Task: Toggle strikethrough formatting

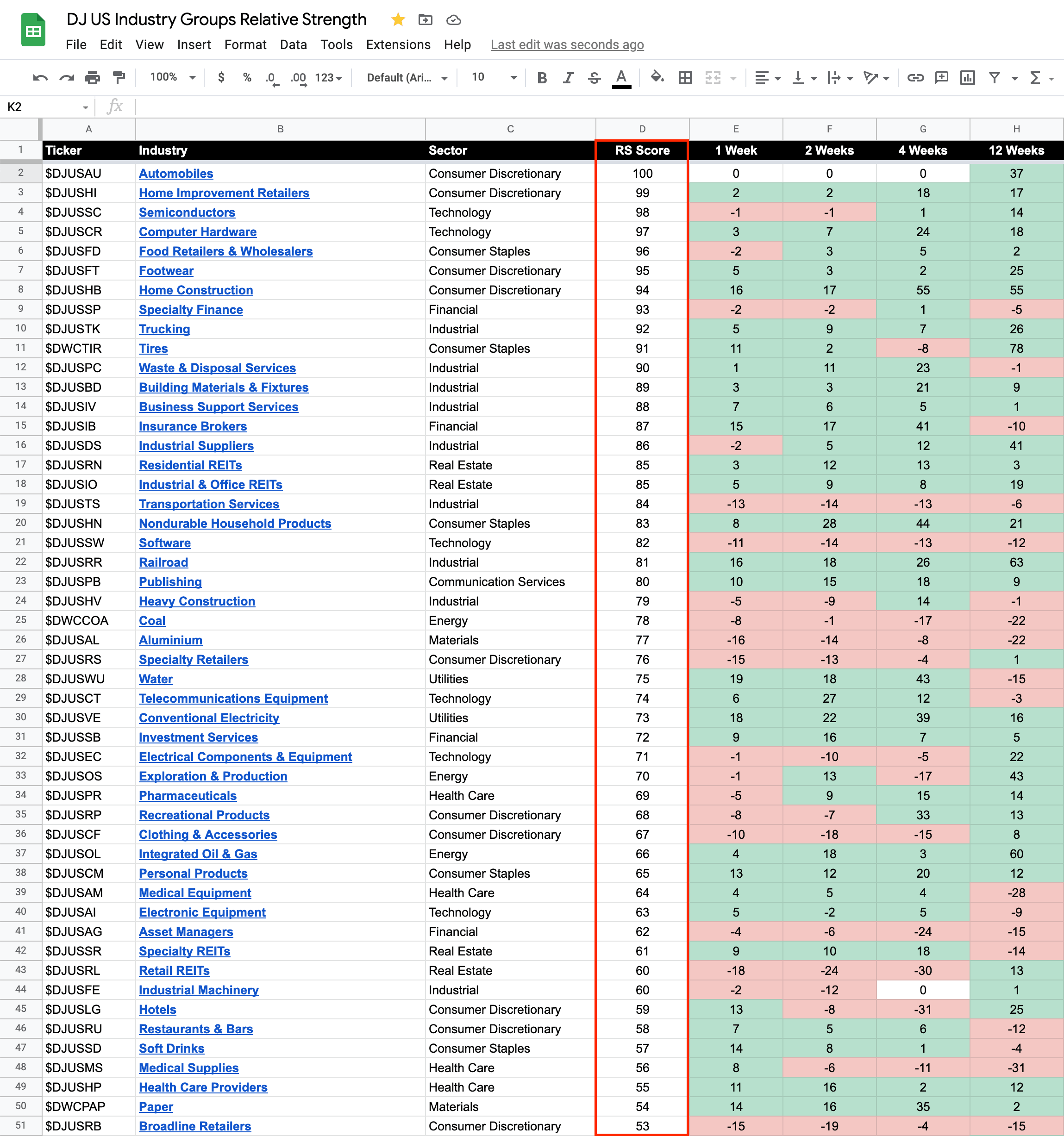Action: click(x=595, y=78)
